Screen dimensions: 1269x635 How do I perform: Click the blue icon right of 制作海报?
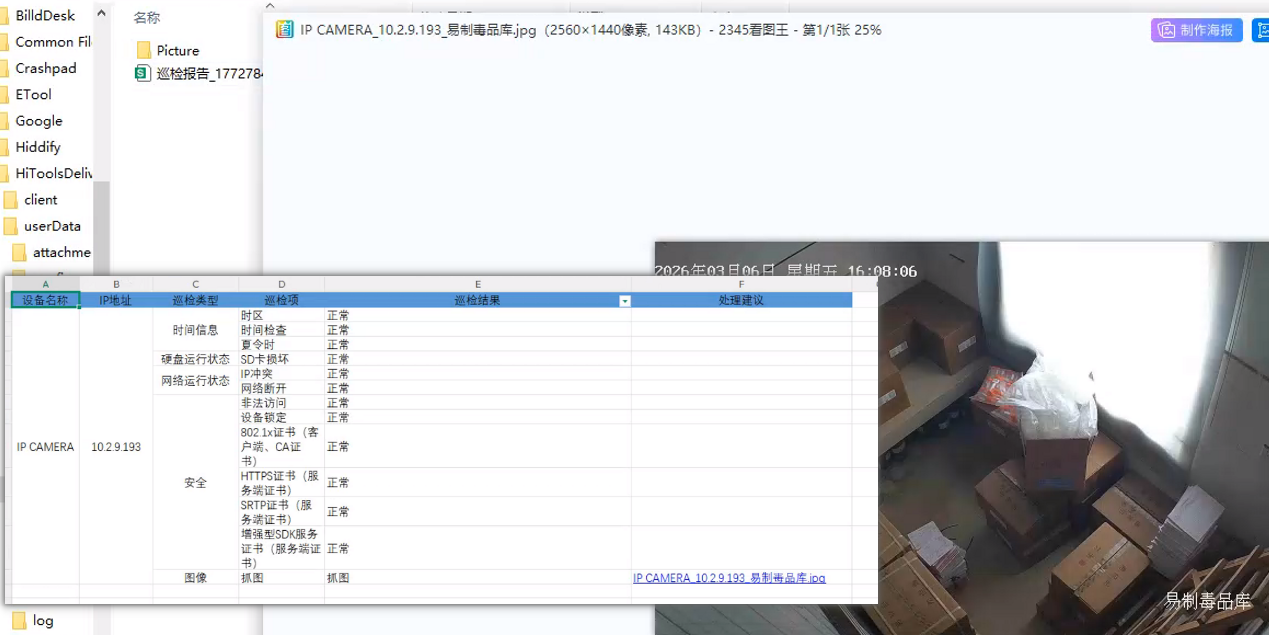tap(1260, 30)
